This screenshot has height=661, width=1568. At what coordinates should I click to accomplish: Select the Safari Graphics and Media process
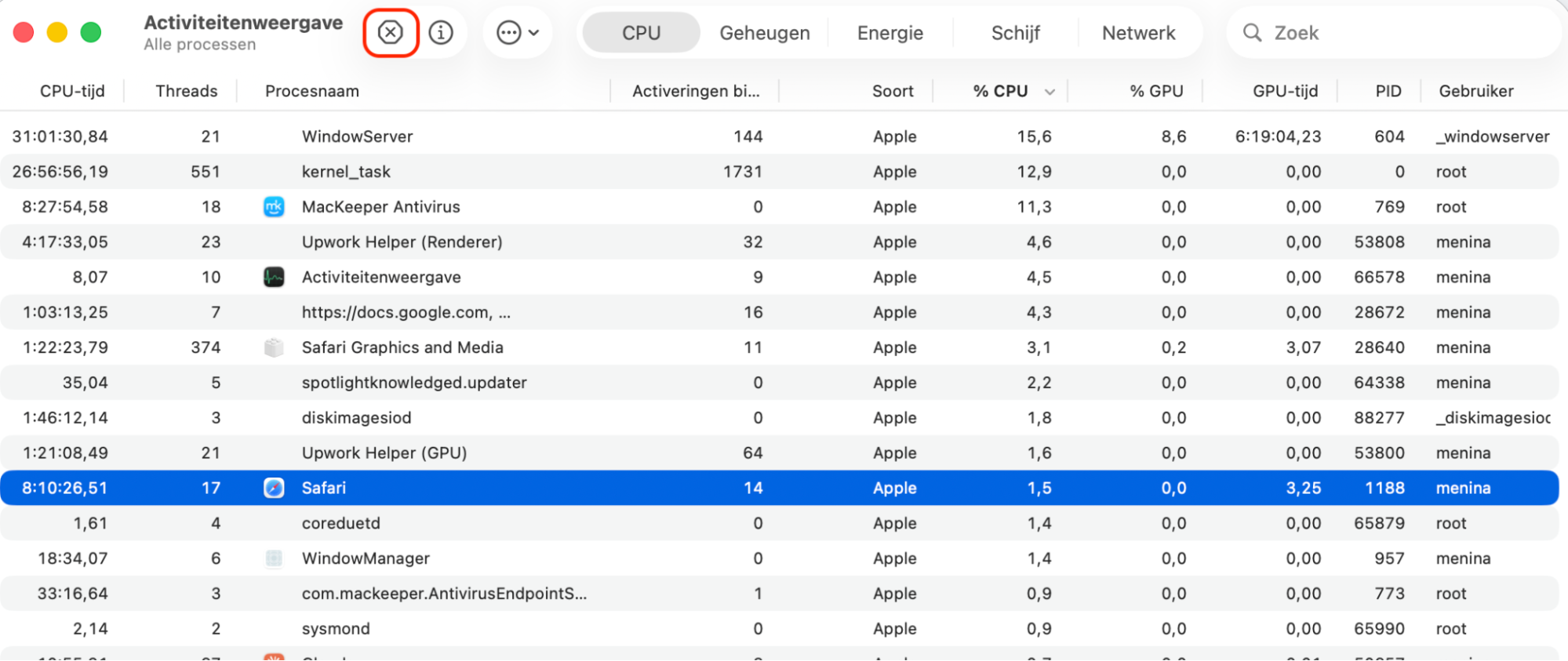click(402, 347)
